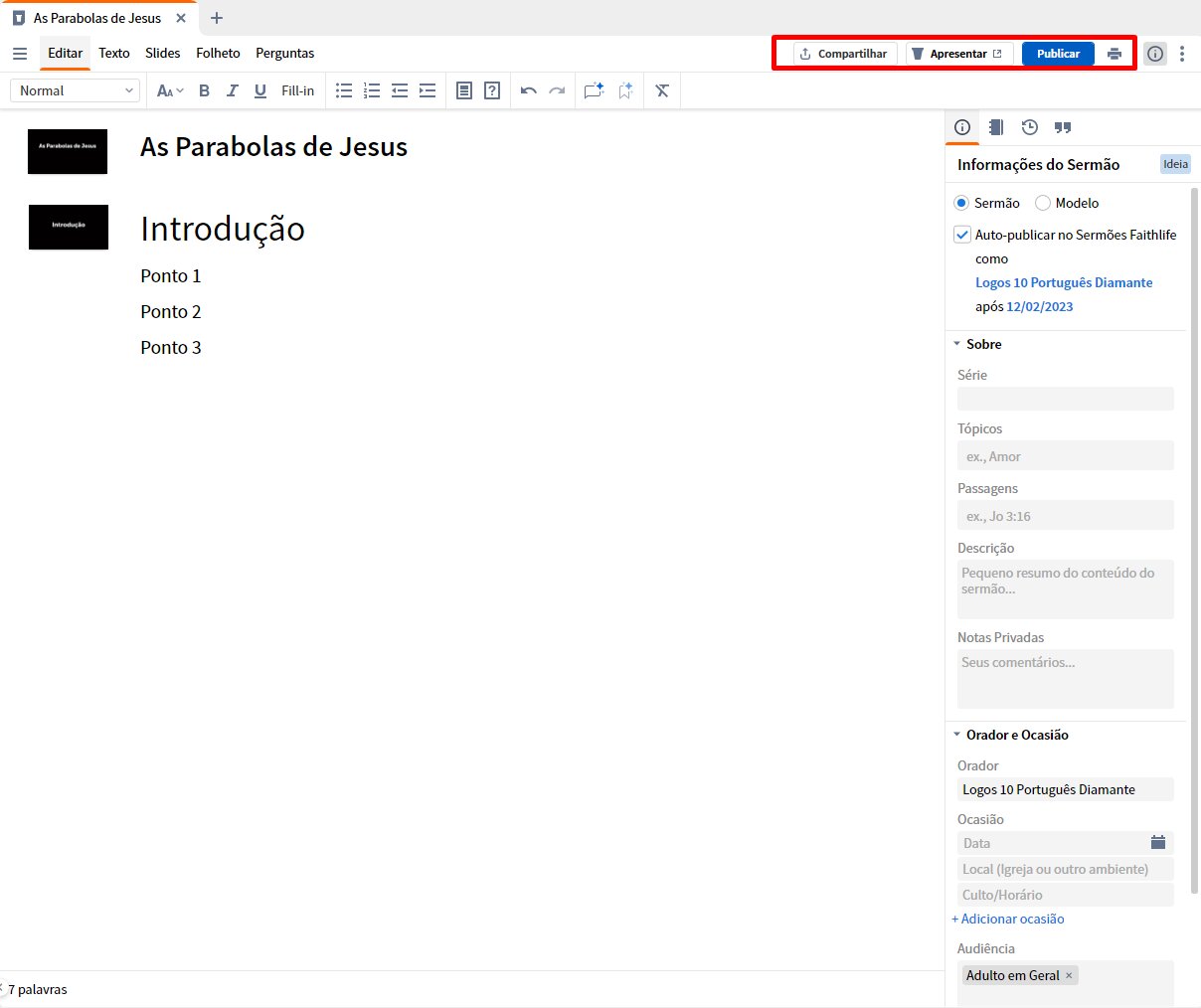
Task: Insert a numbered list
Action: tap(372, 90)
